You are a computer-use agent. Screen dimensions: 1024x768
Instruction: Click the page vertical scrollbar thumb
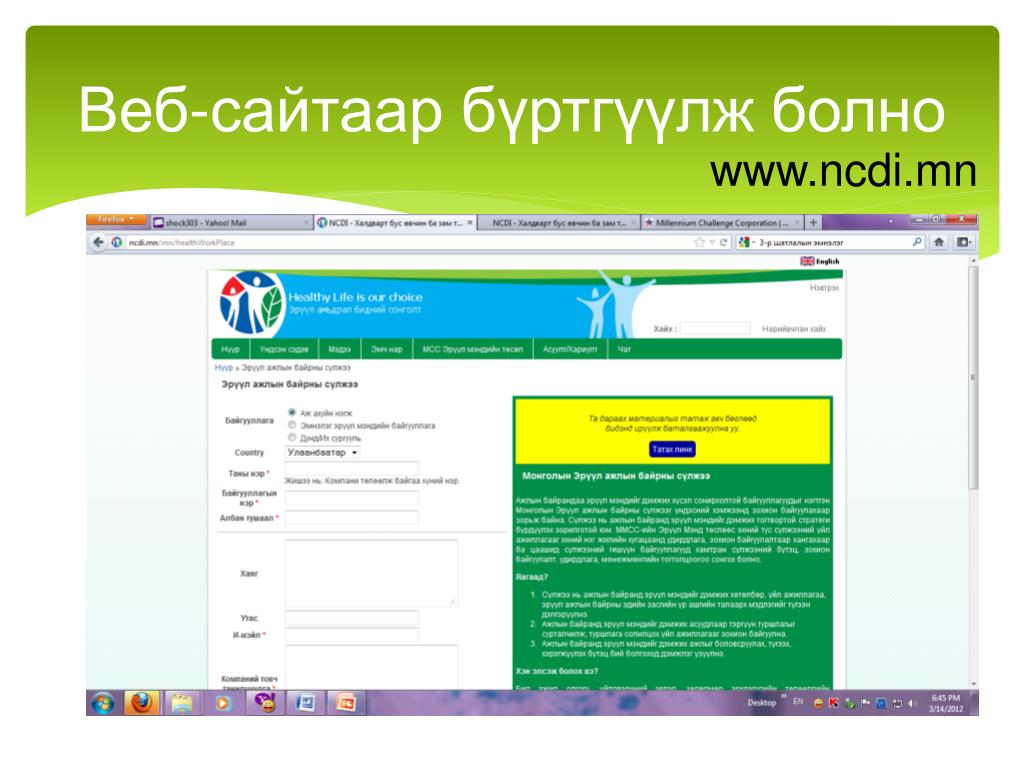point(973,377)
